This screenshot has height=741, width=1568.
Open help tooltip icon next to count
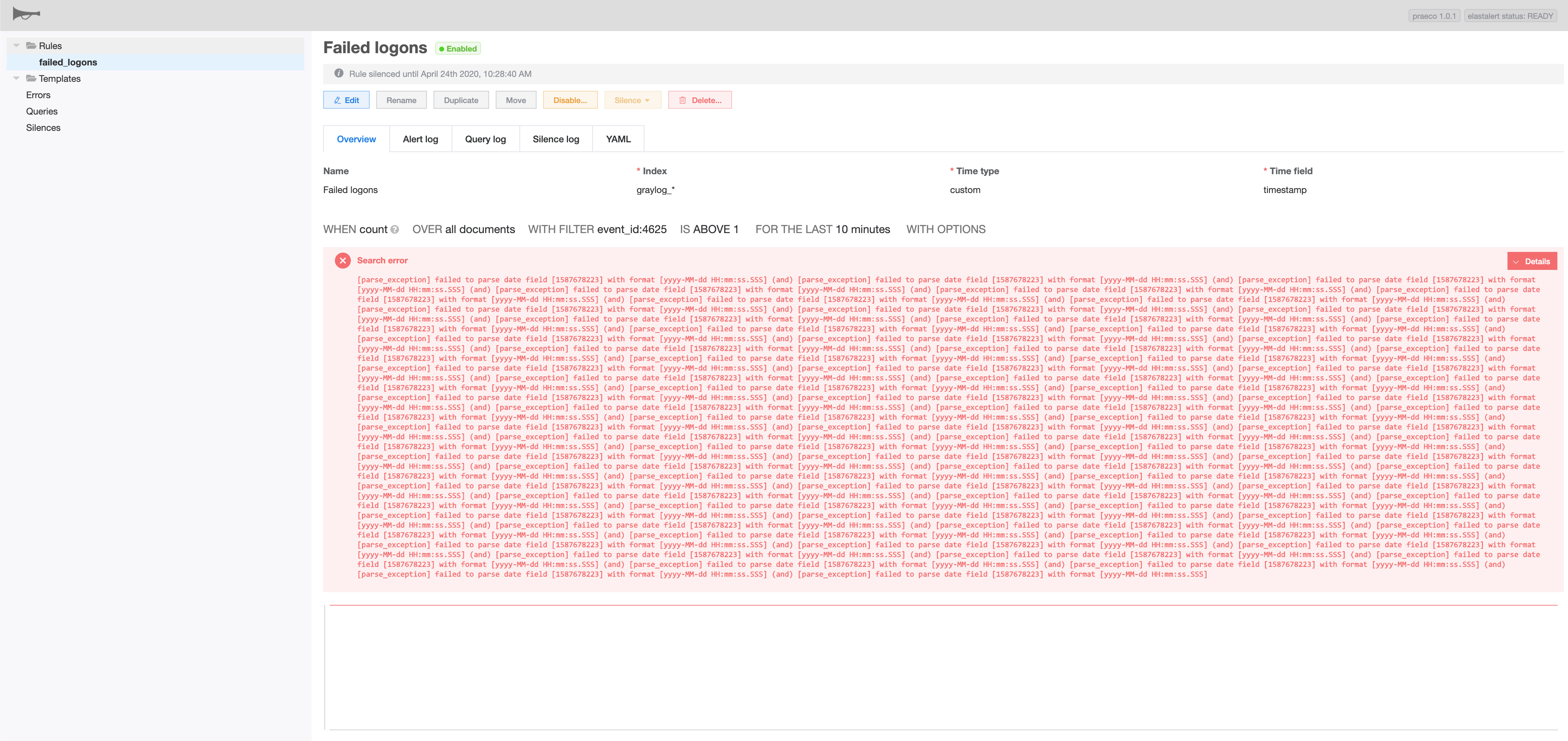[395, 229]
